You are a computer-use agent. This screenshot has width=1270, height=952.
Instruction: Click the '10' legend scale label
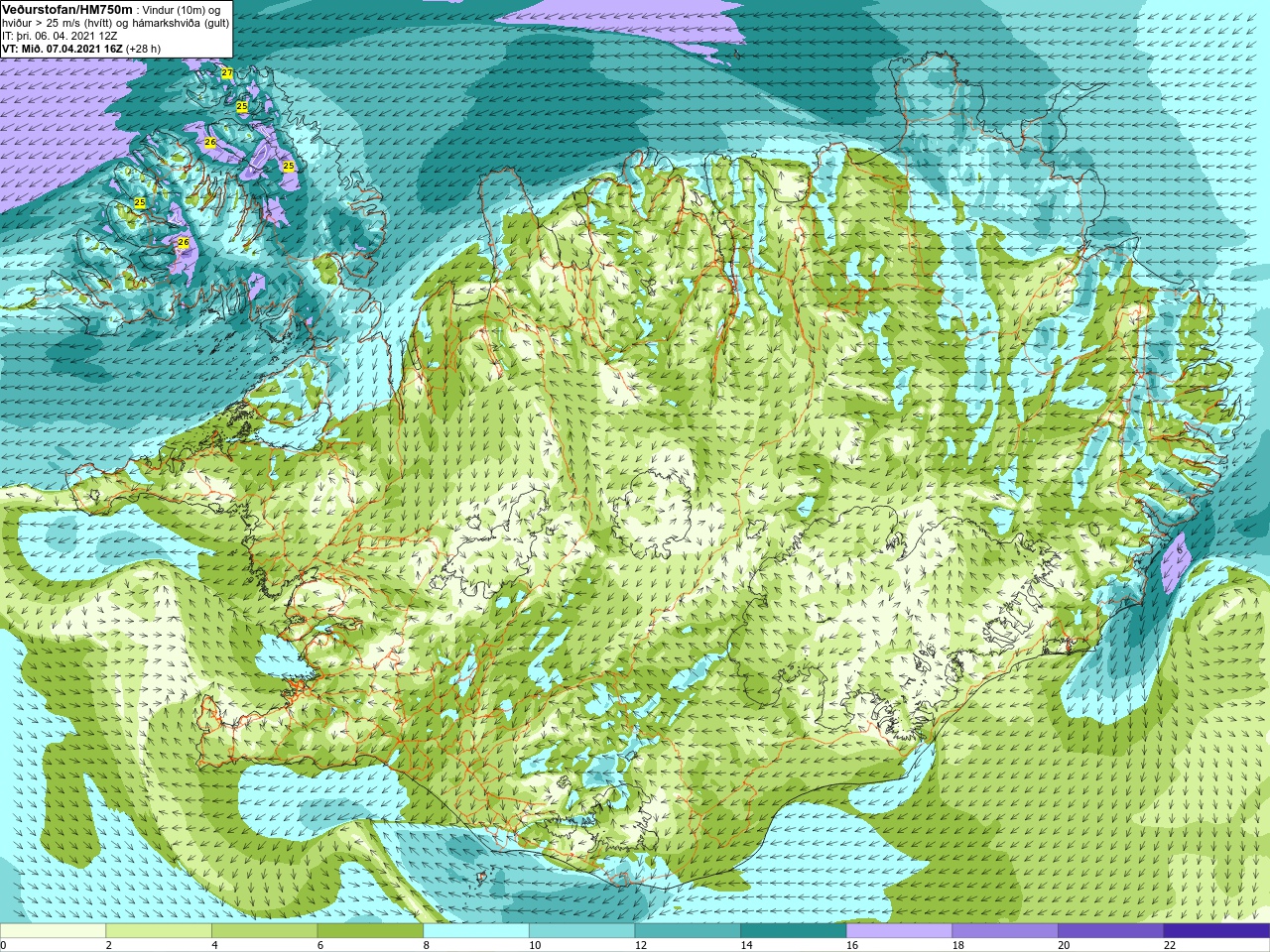coord(535,945)
